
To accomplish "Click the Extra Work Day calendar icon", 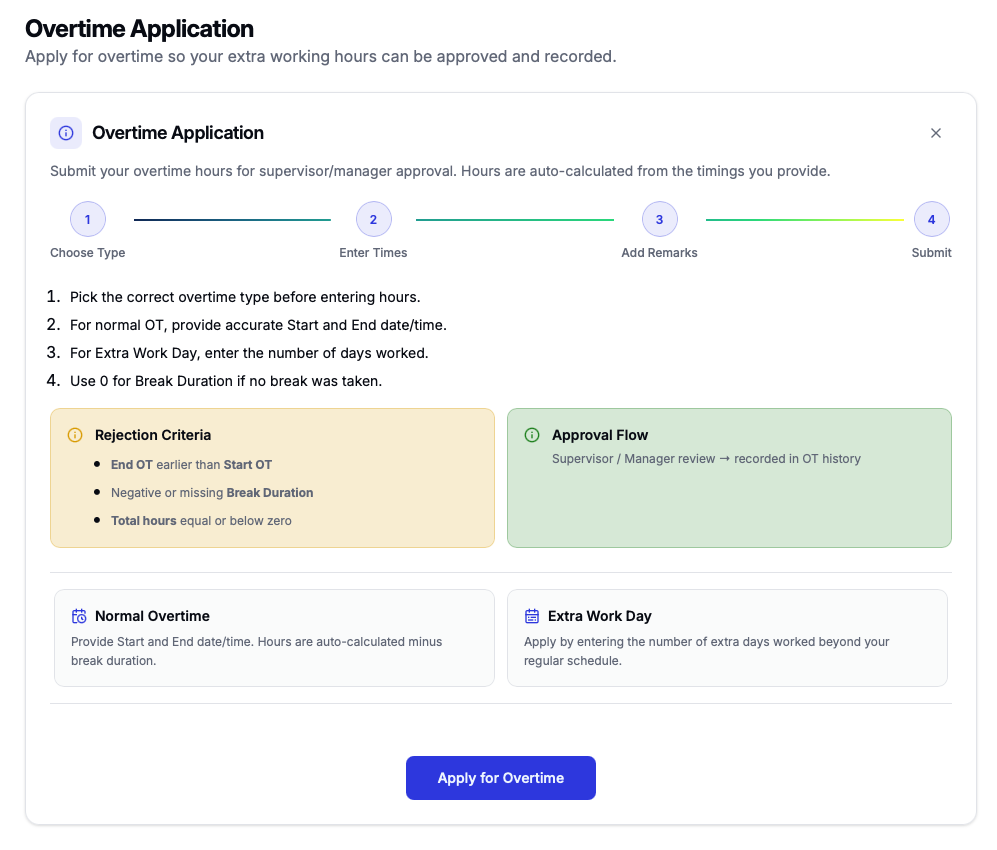I will point(532,616).
